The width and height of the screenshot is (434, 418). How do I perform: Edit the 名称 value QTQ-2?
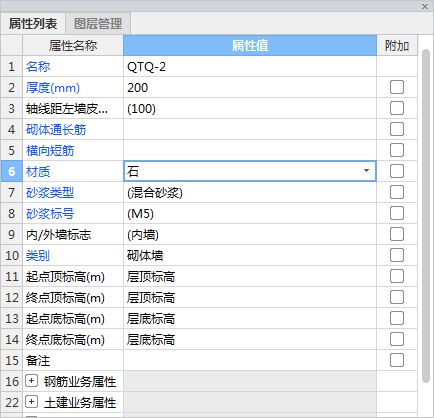pos(250,67)
